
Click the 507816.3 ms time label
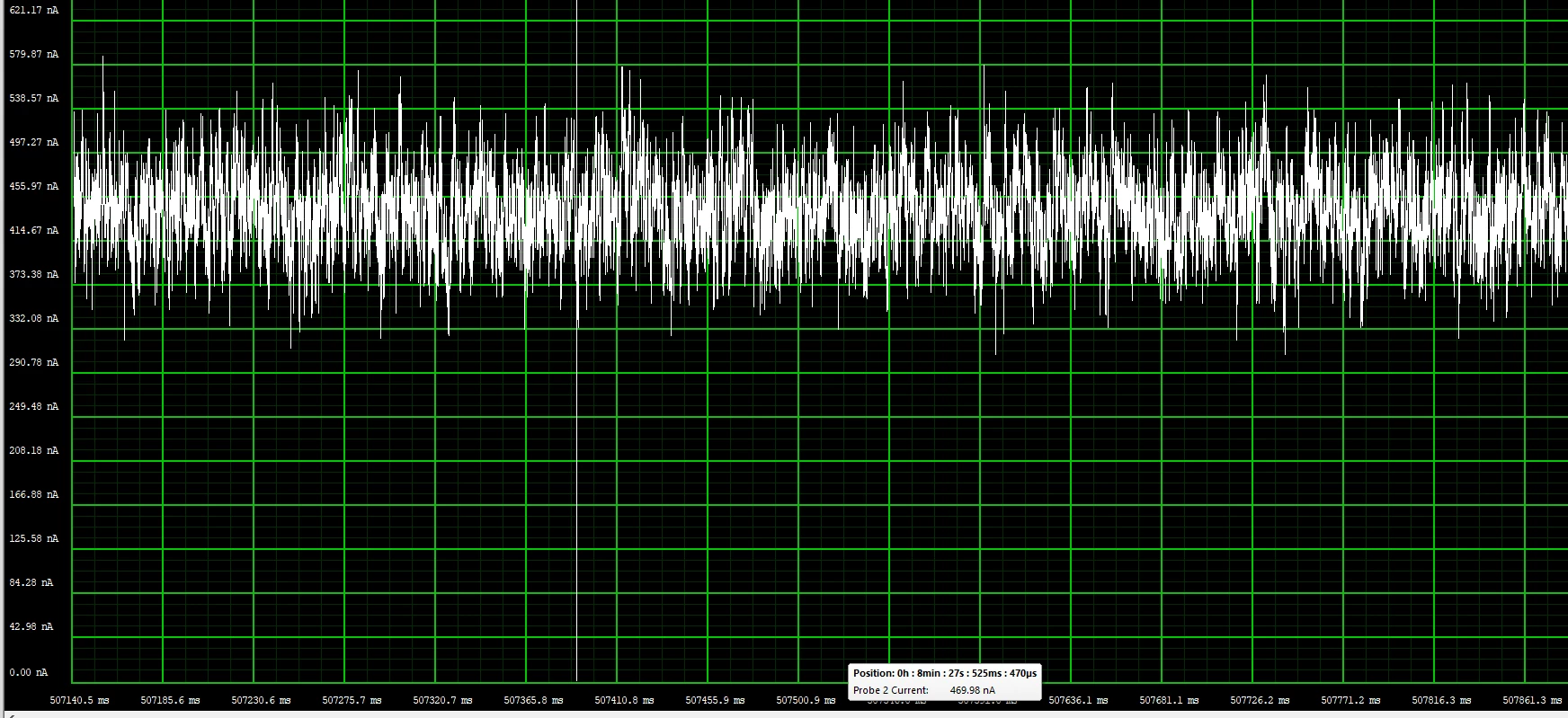[1441, 700]
